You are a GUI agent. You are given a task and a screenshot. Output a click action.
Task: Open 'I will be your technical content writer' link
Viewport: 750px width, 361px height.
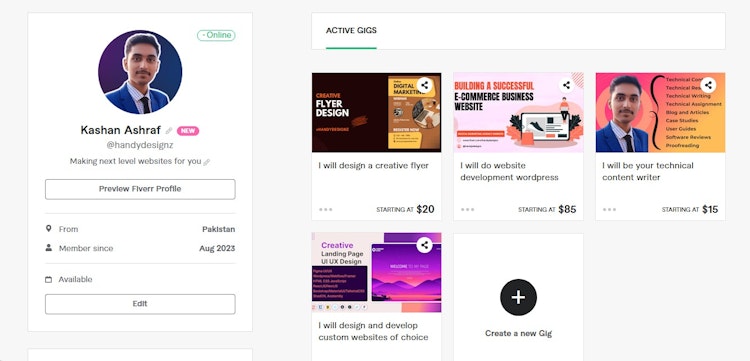[x=648, y=171]
